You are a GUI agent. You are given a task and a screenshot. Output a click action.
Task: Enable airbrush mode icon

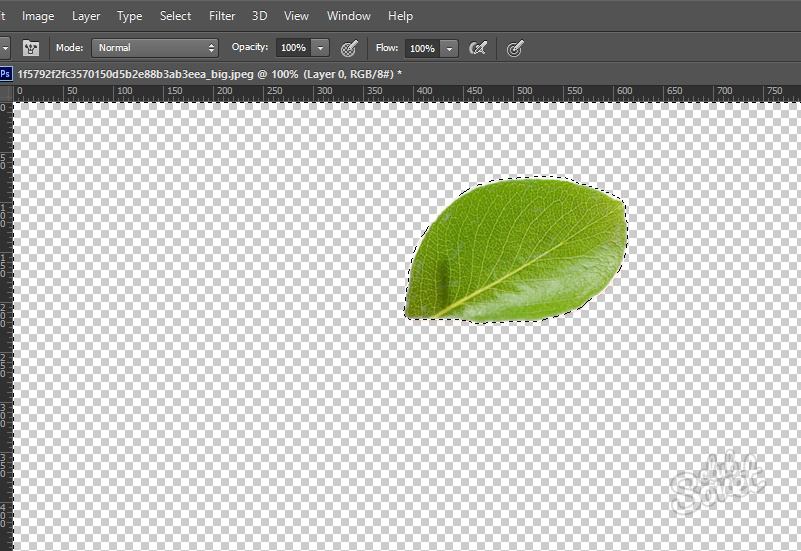pos(479,48)
